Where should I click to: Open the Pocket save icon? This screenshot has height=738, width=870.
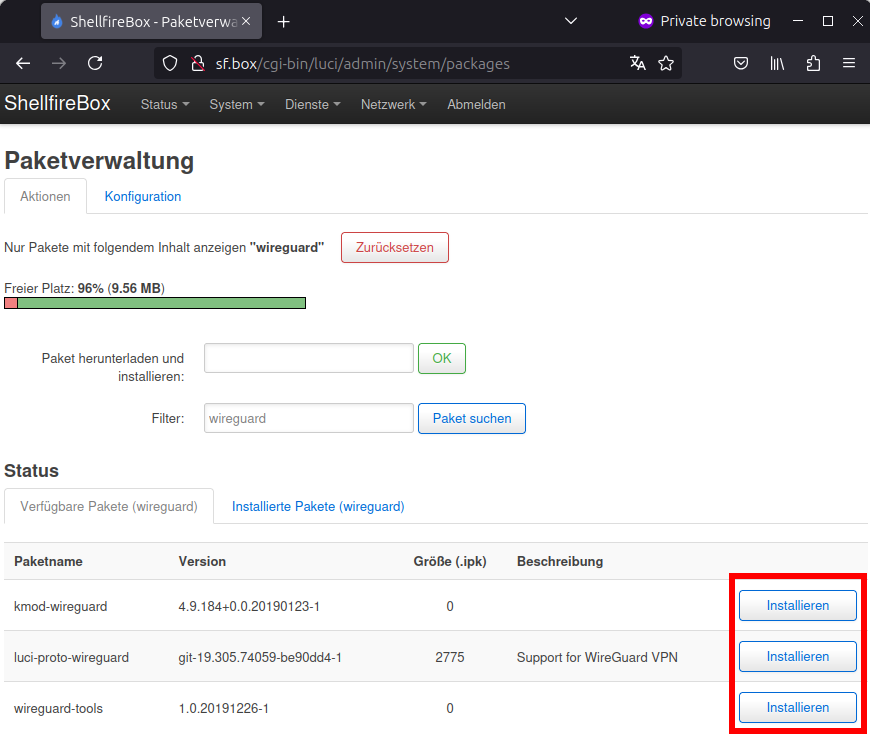coord(741,63)
